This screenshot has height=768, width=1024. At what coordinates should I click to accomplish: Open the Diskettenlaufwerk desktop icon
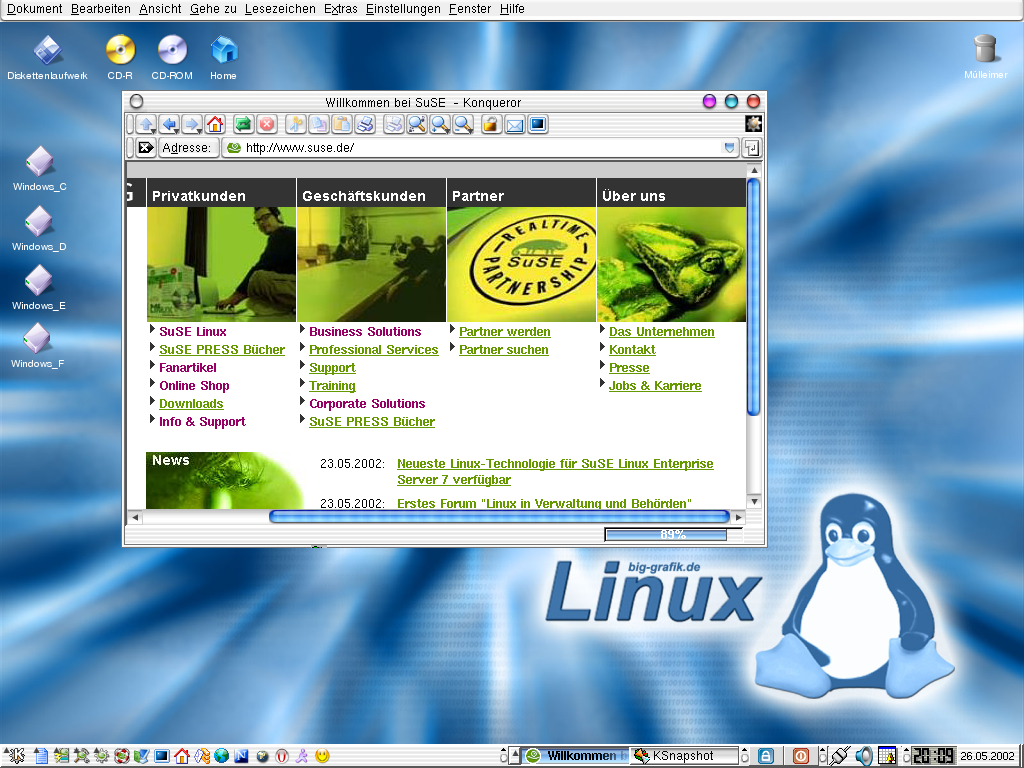click(x=47, y=57)
